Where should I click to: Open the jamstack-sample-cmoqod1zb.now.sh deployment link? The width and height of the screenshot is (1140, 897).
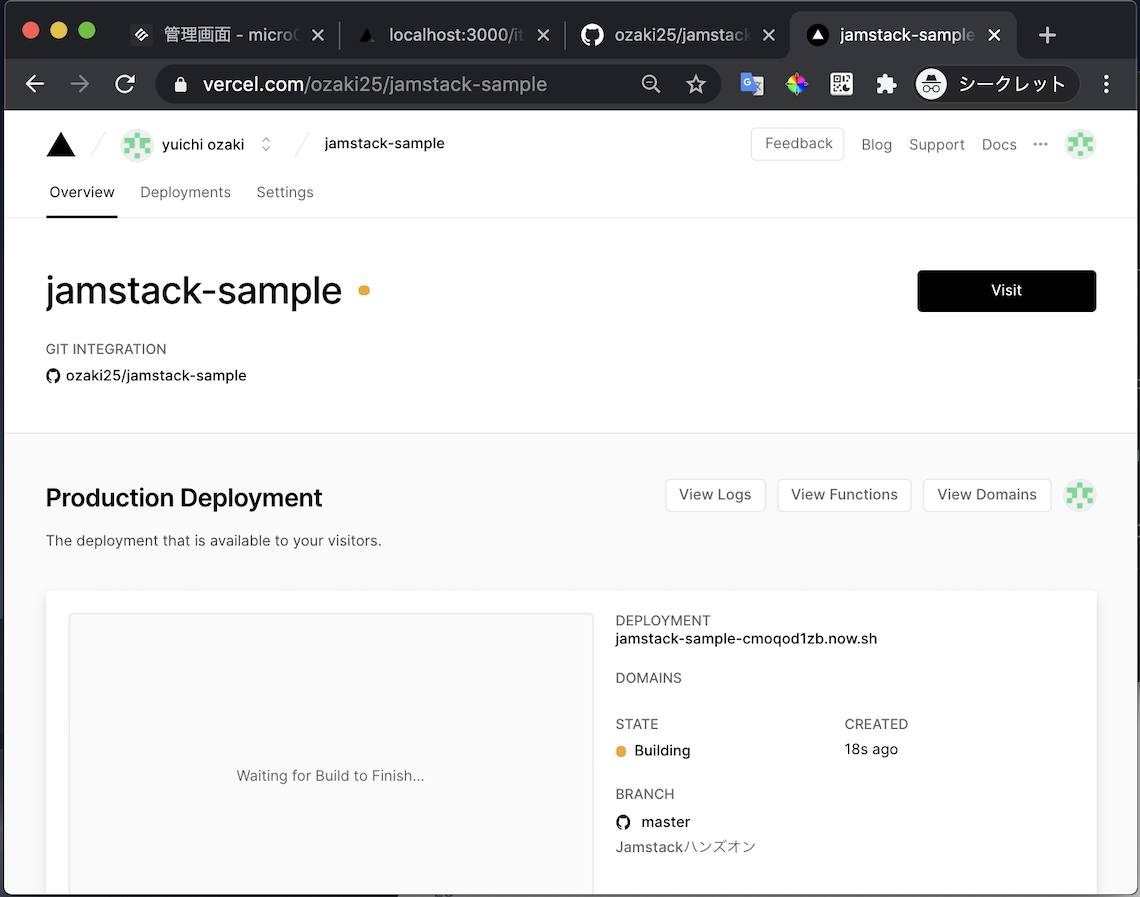point(746,639)
